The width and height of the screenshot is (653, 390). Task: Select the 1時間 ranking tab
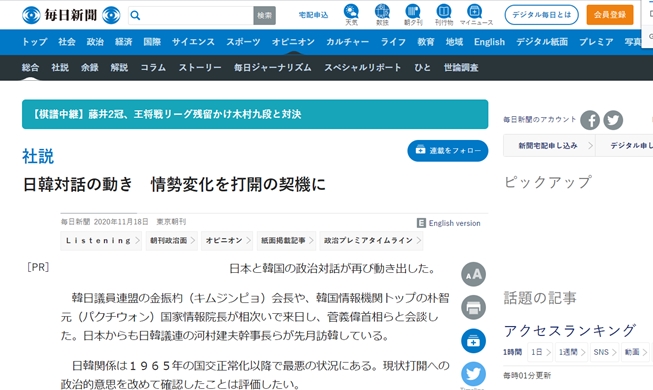coord(513,352)
